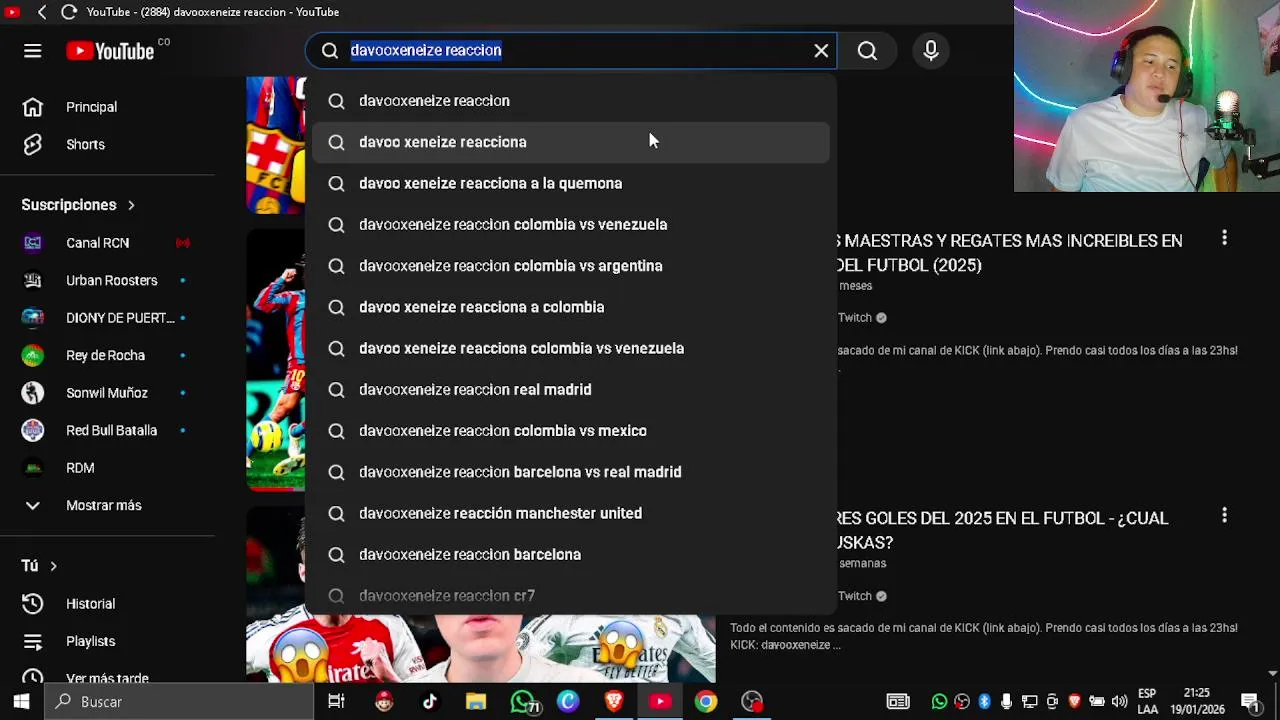Open Playlists in the sidebar

pos(107,641)
